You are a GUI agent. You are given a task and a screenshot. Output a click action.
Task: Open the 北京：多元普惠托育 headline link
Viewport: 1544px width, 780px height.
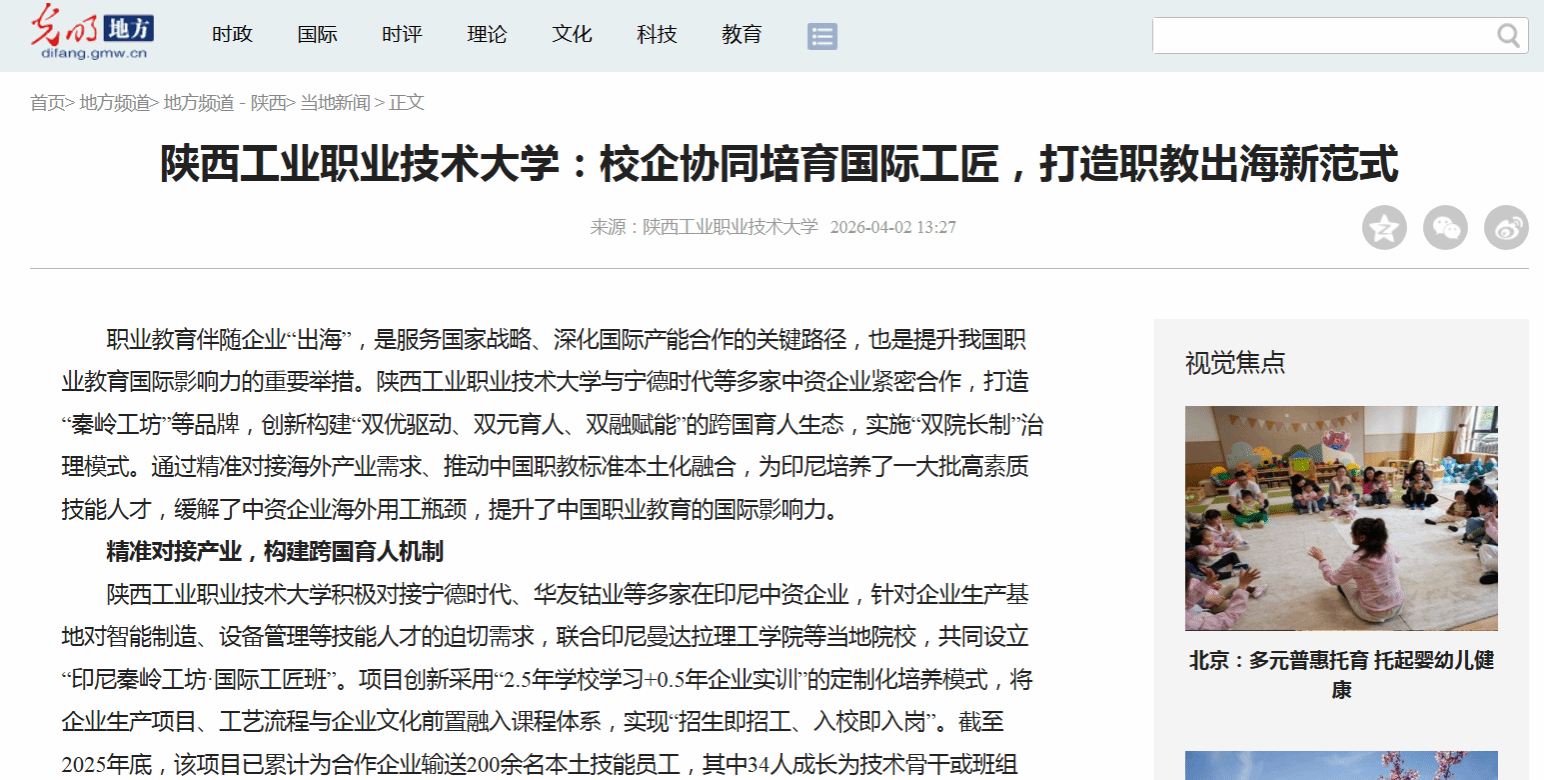[1341, 675]
